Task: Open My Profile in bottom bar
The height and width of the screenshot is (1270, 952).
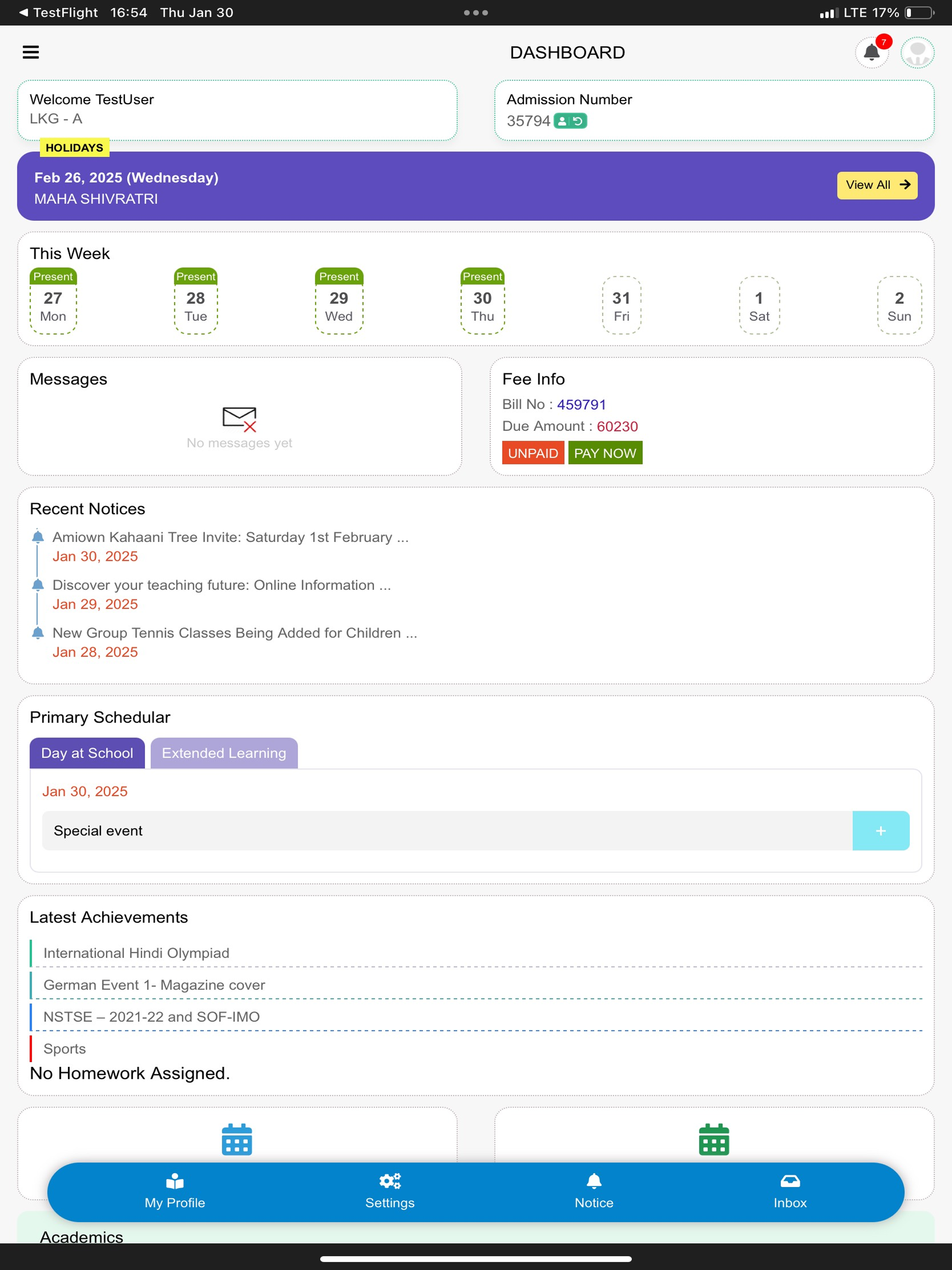Action: (x=175, y=1192)
